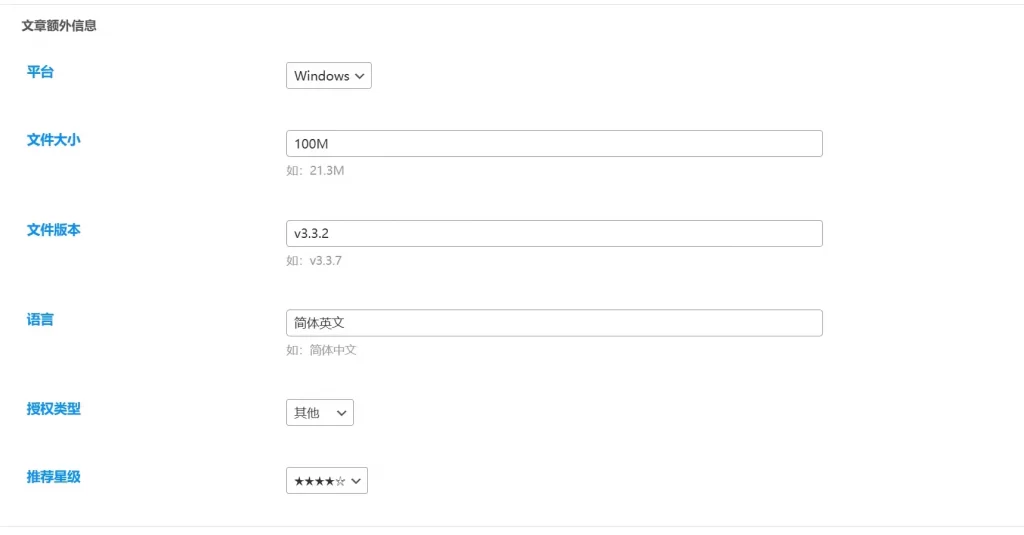Click the 语言 label
Image resolution: width=1024 pixels, height=535 pixels.
(40, 320)
